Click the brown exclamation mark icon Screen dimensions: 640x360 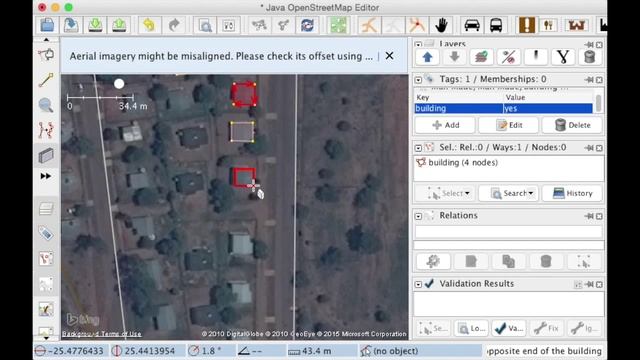pyautogui.click(x=527, y=25)
